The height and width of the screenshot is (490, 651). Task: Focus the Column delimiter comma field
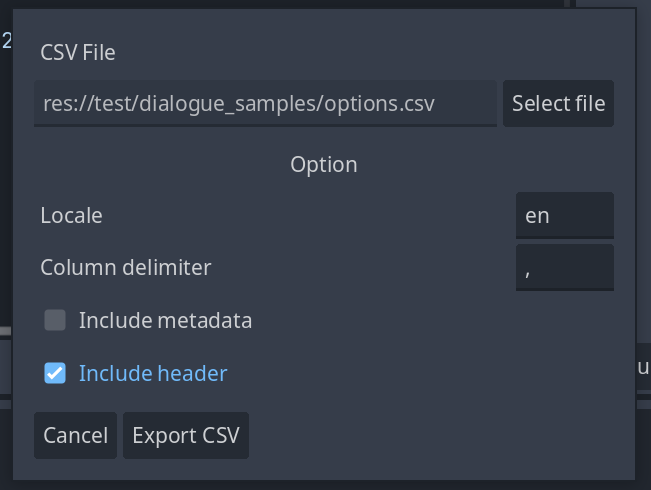tap(564, 267)
